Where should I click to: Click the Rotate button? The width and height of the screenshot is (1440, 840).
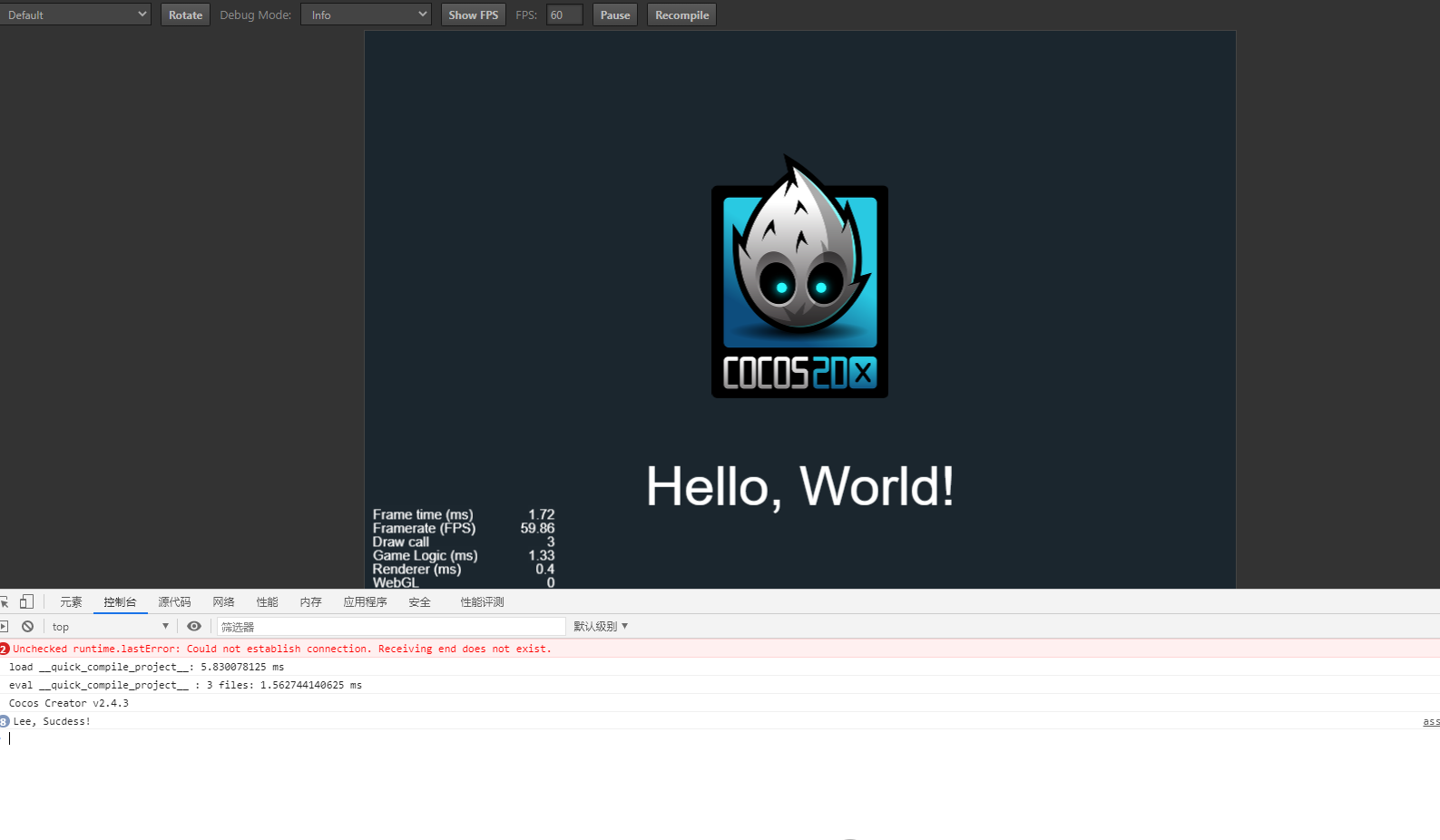click(185, 15)
